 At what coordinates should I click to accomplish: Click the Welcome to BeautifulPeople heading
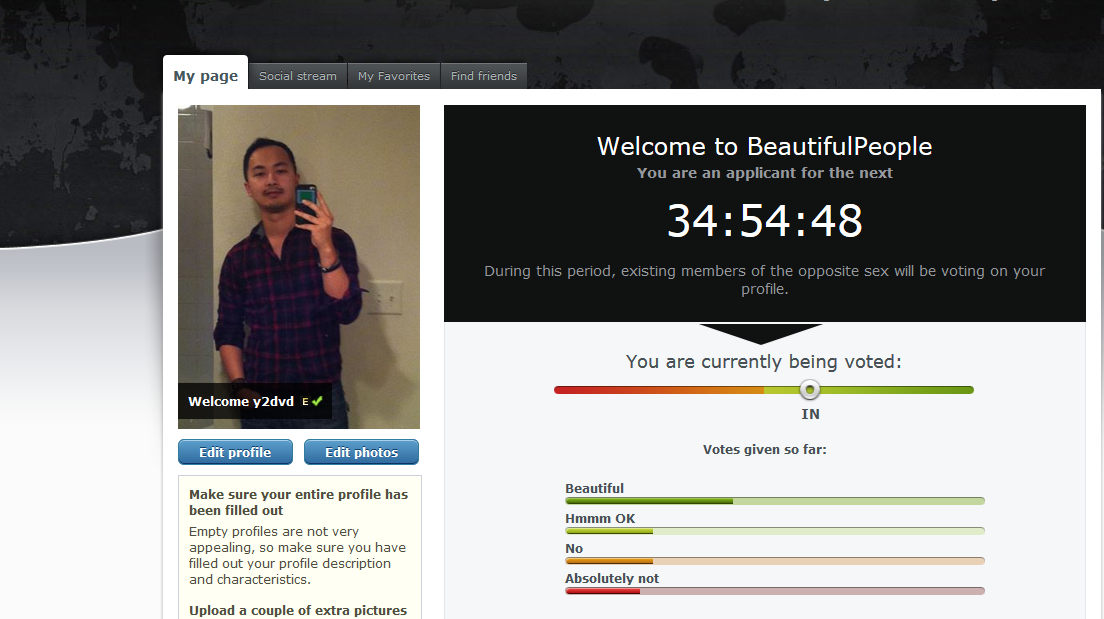point(765,146)
